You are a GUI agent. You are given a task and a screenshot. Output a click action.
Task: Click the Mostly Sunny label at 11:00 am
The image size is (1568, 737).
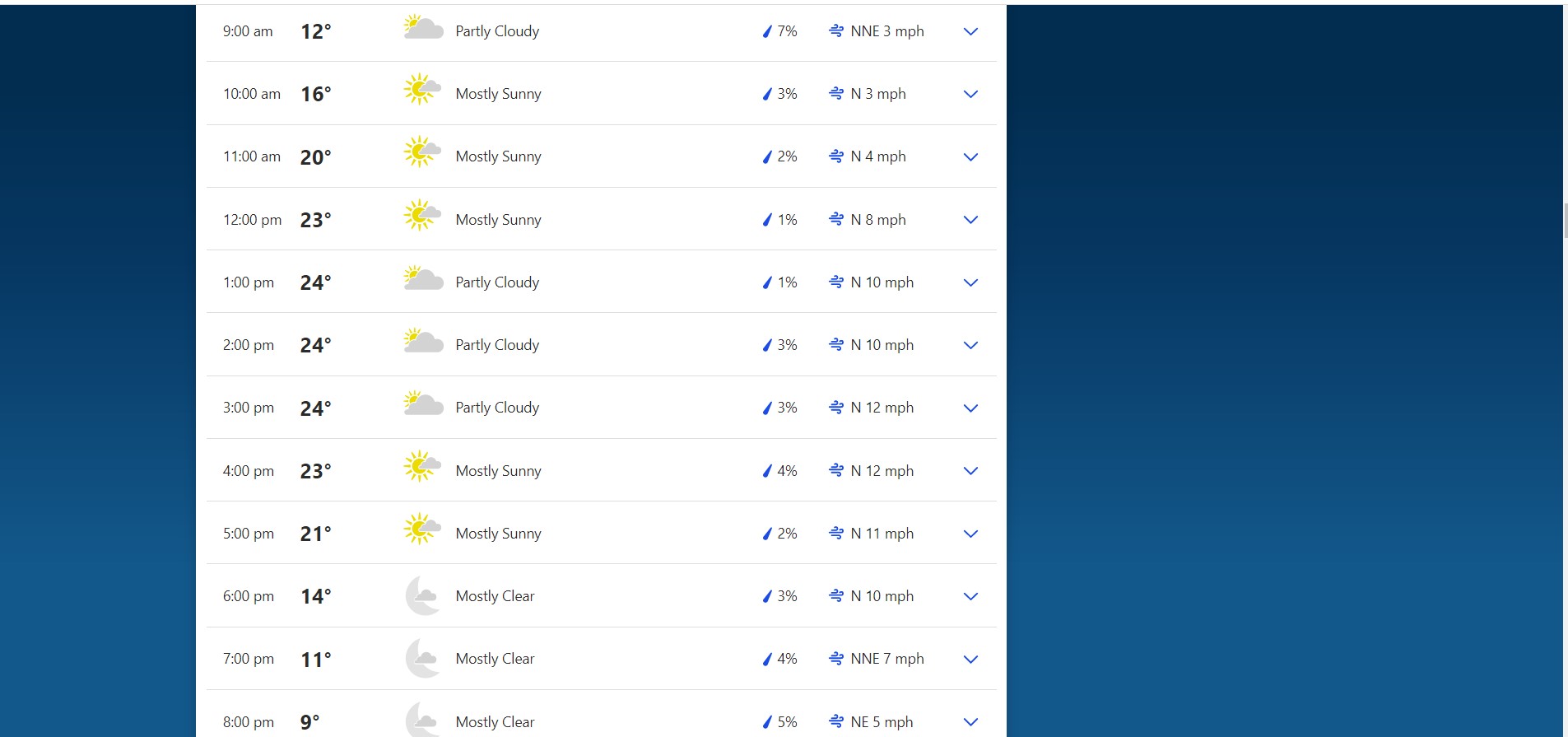click(499, 156)
